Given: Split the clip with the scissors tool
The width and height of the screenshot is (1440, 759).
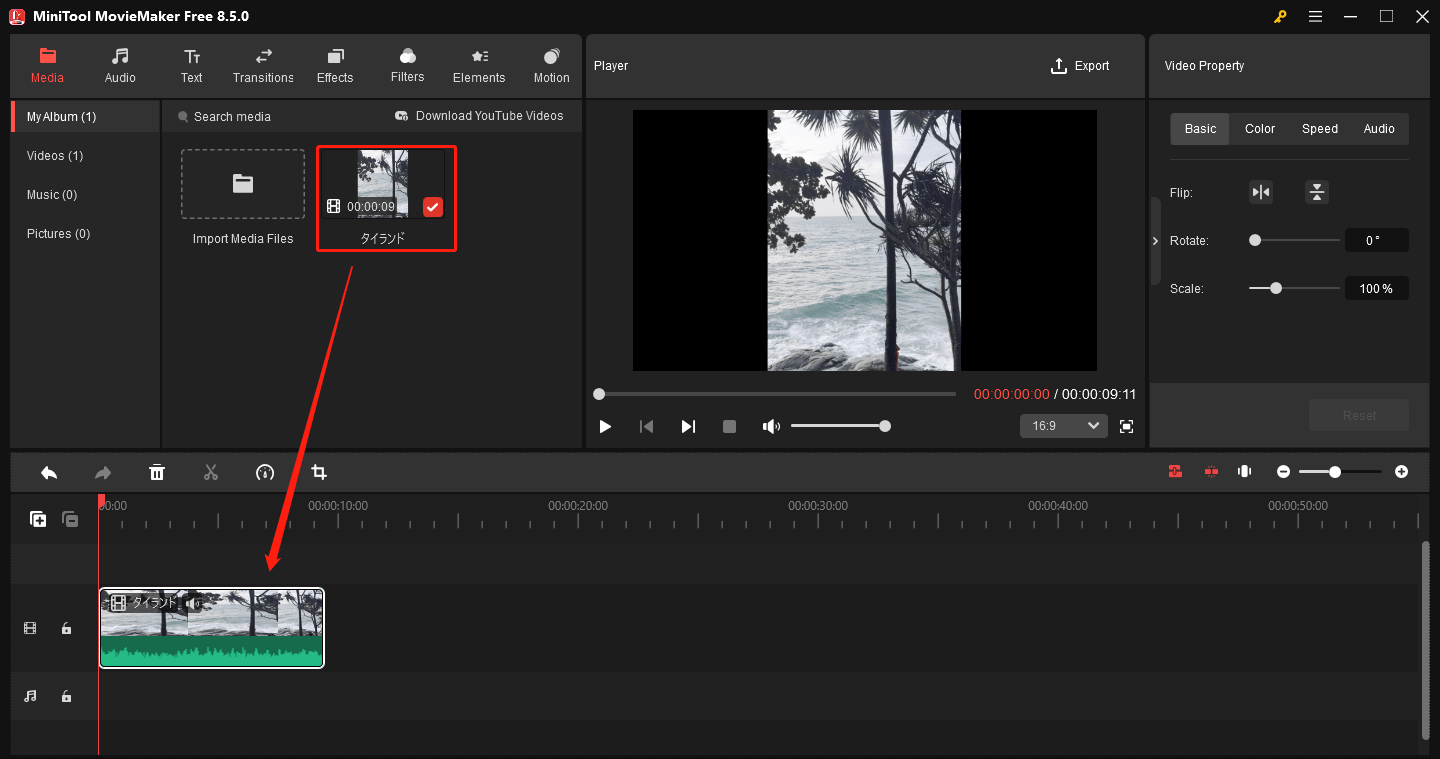Looking at the screenshot, I should [x=211, y=471].
